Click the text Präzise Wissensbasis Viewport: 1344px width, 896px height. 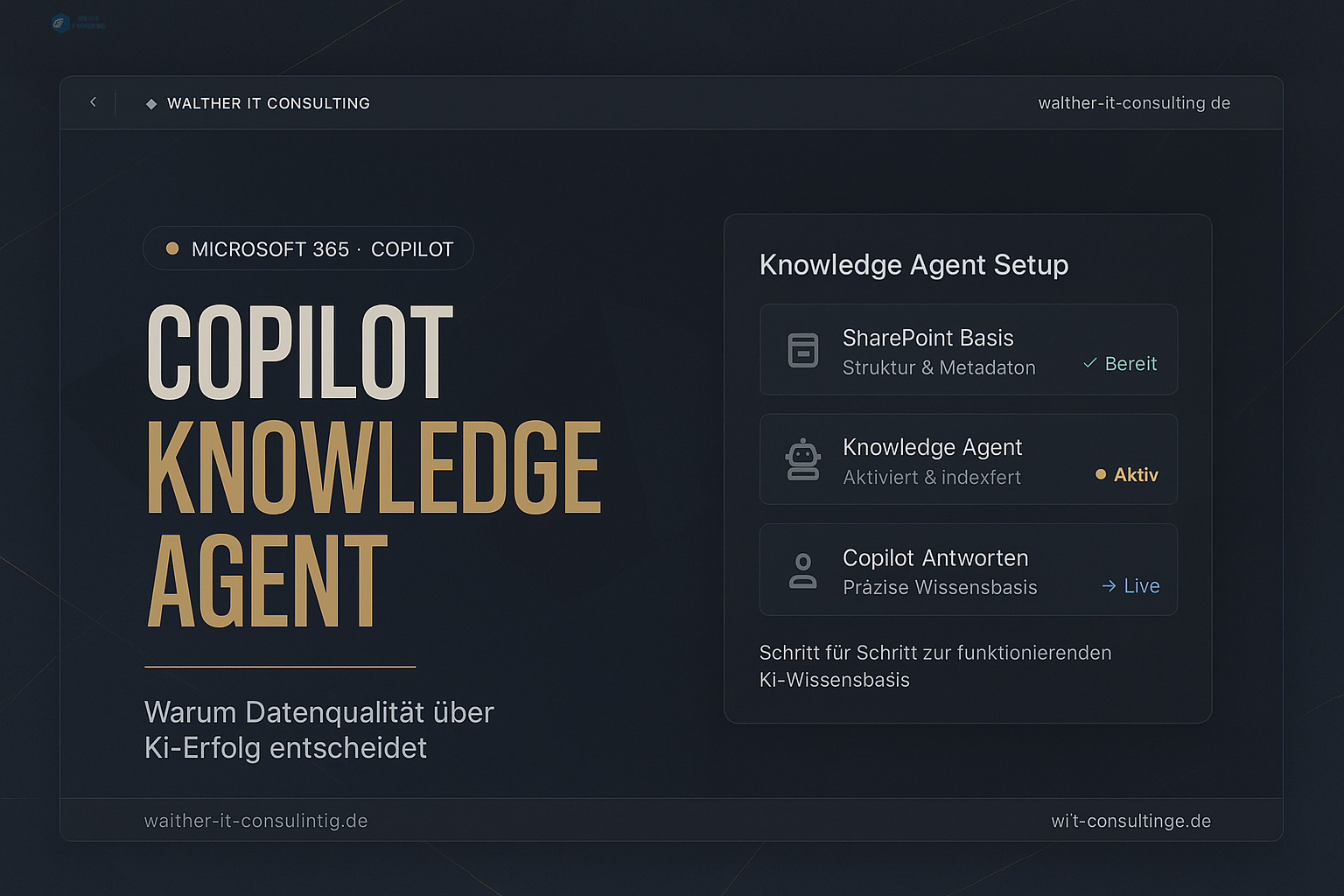(940, 587)
